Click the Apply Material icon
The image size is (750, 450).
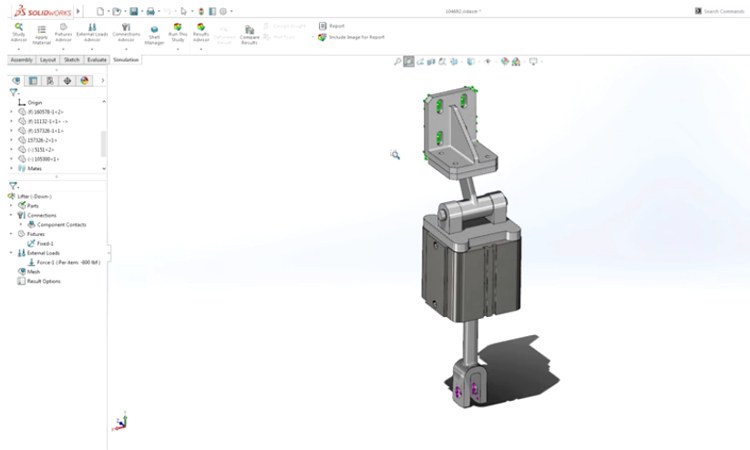click(42, 31)
